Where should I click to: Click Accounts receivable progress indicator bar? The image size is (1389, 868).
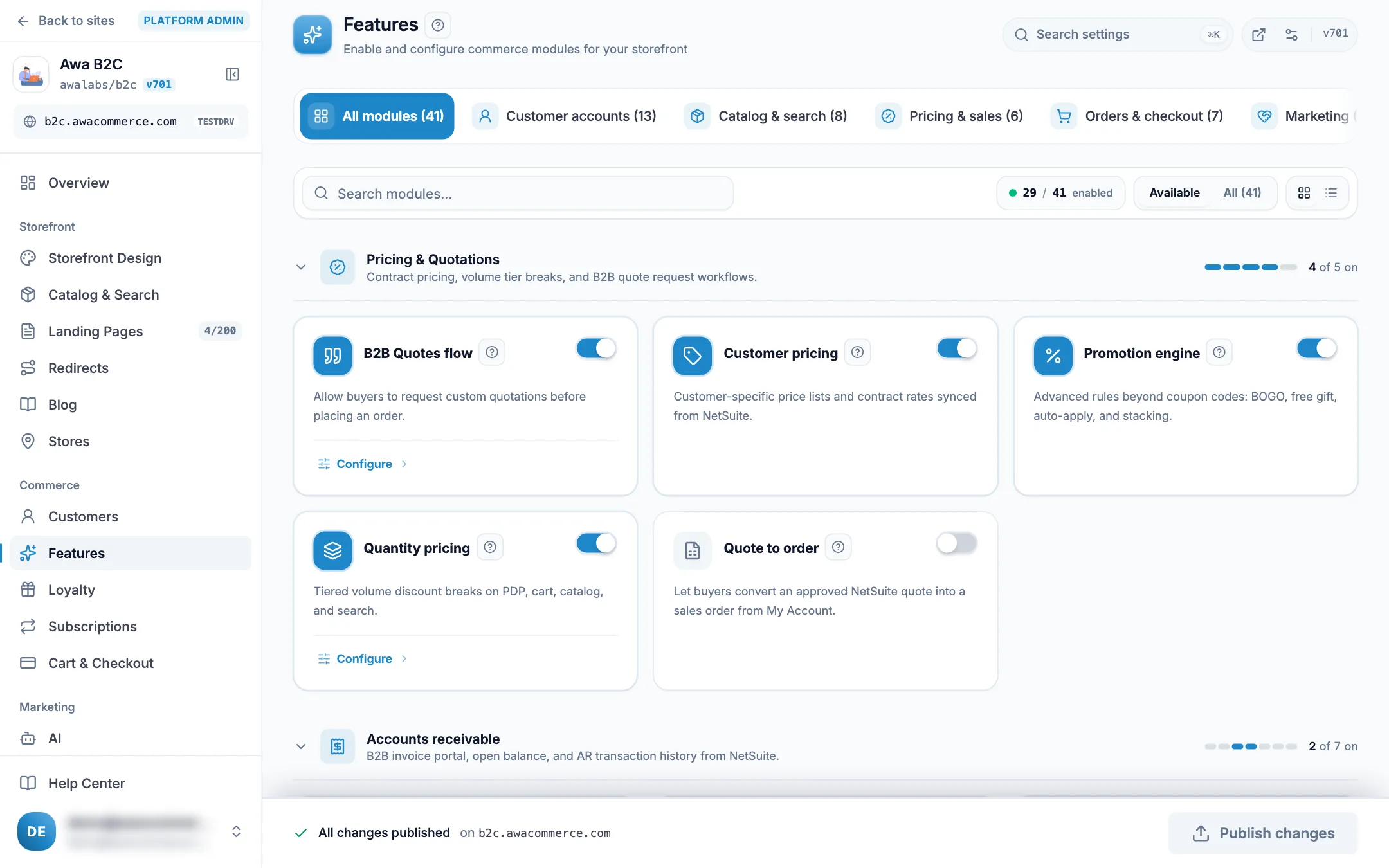[1250, 746]
